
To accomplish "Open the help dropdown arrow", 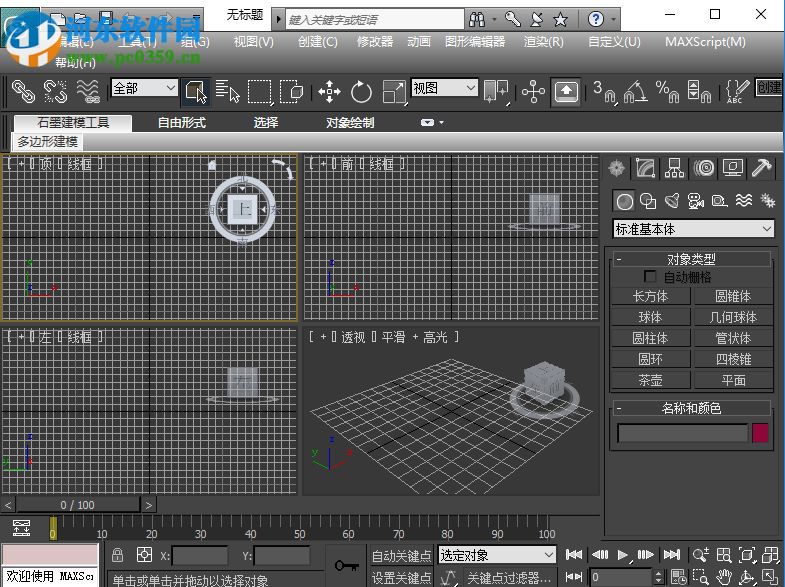I will [x=613, y=20].
